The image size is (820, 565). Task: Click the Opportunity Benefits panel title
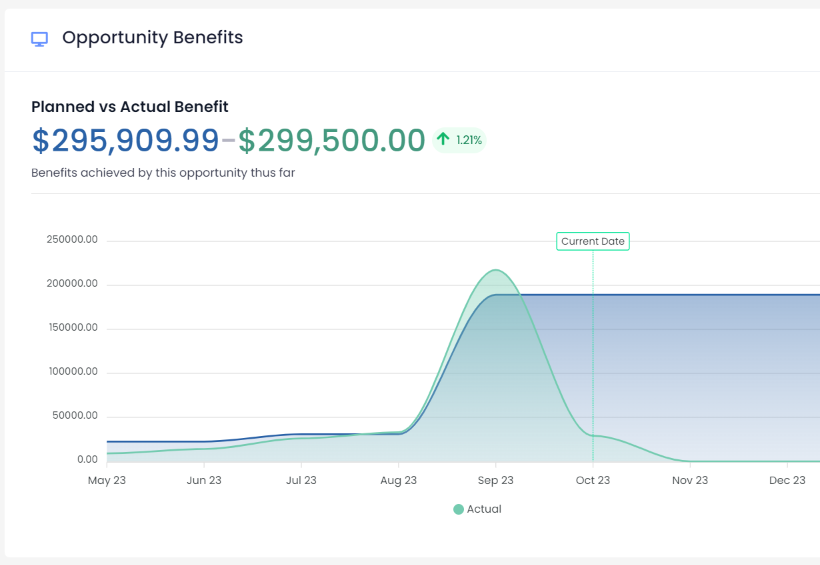pyautogui.click(x=152, y=38)
